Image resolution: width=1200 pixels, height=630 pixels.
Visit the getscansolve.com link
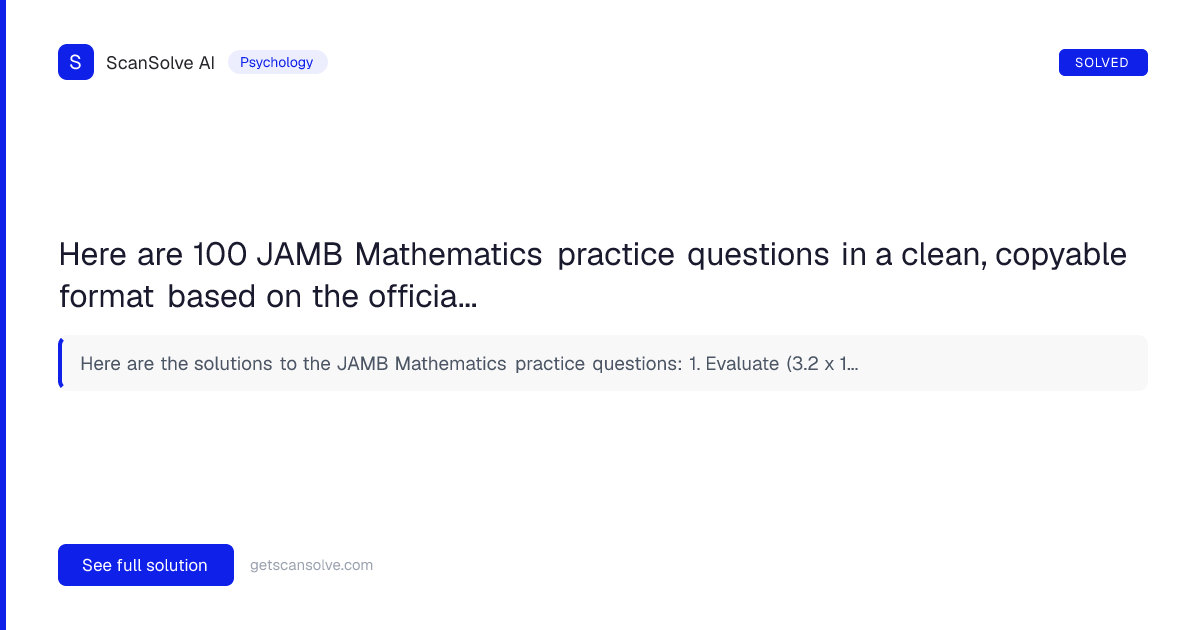pyautogui.click(x=311, y=565)
